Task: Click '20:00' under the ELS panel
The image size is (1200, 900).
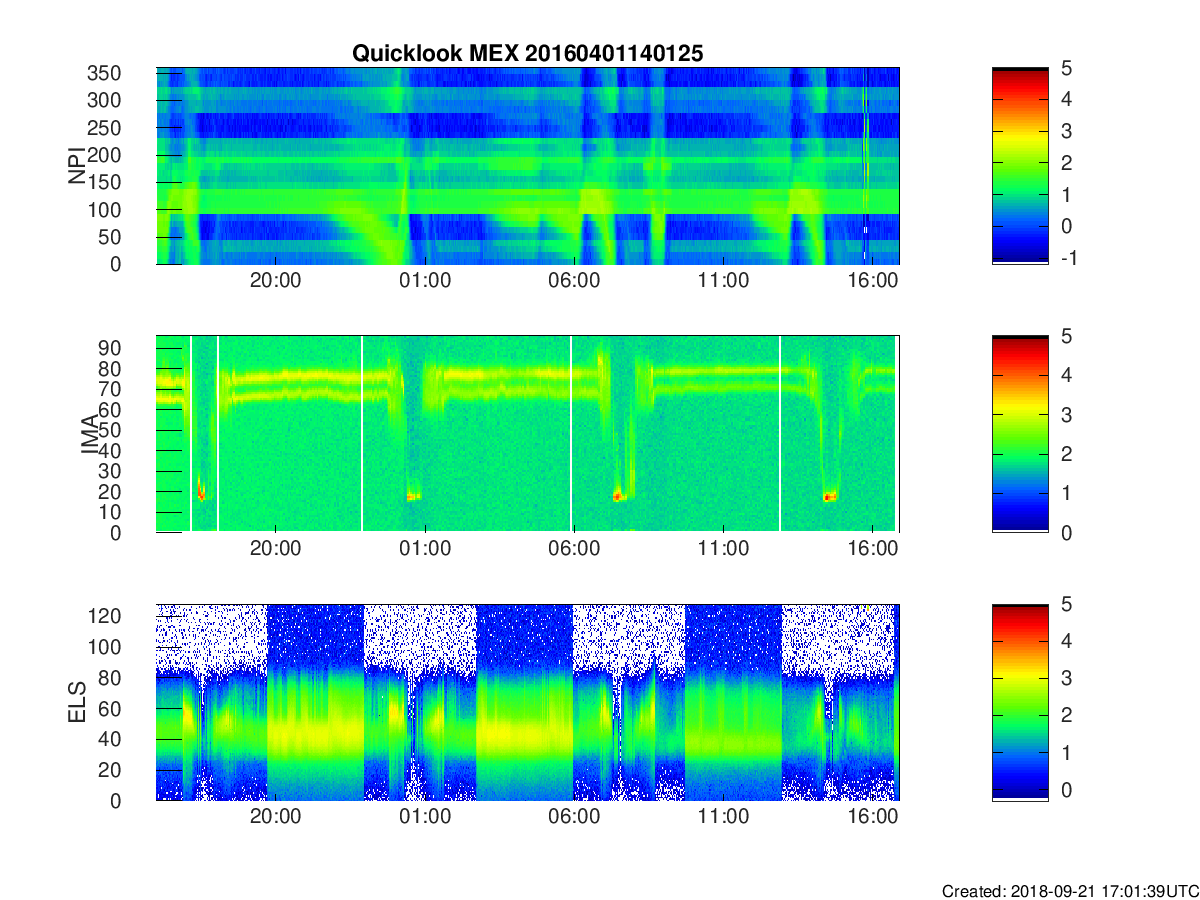Action: click(275, 817)
